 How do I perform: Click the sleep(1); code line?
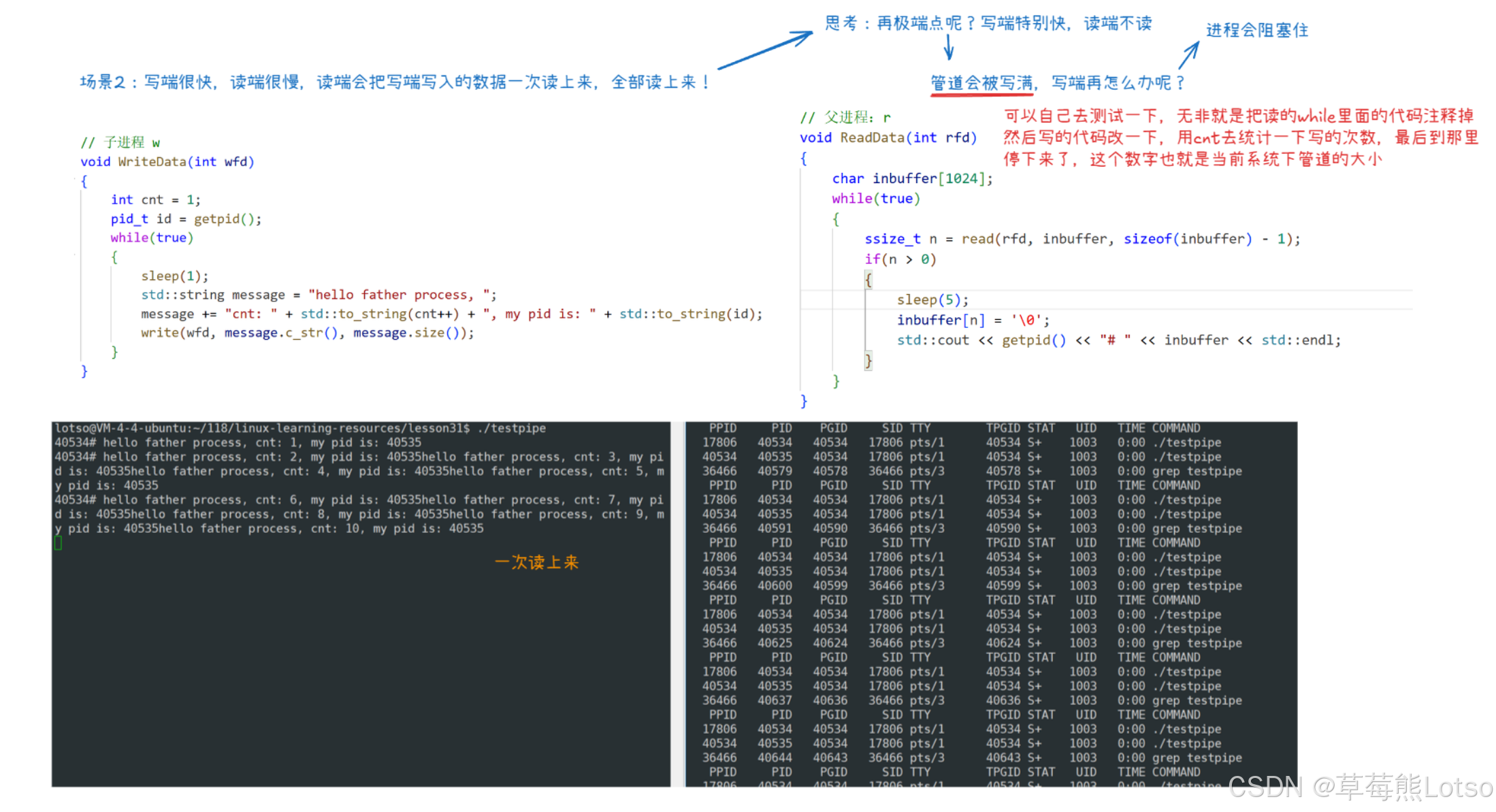coord(174,276)
